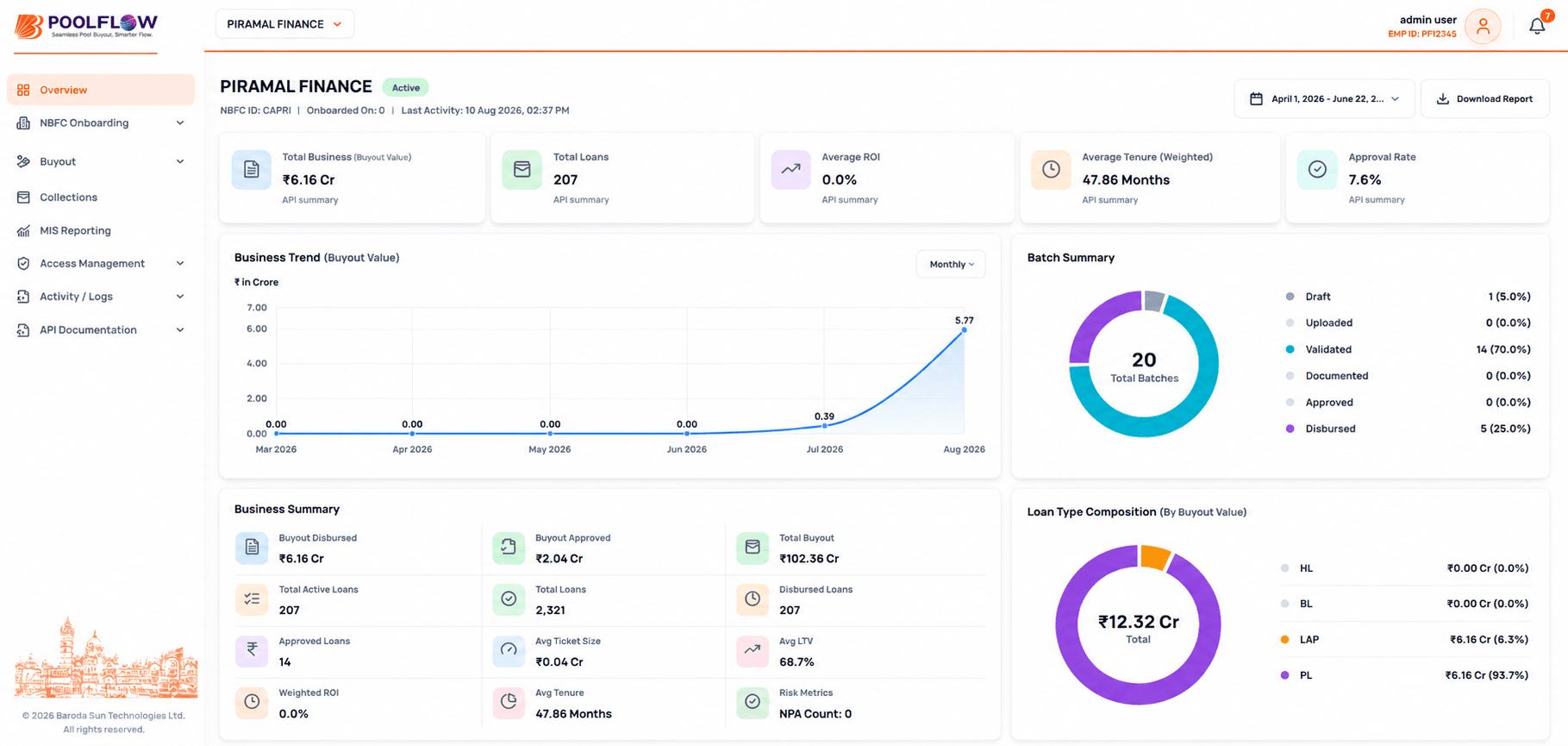Click the Total Business value ₹6.16 Cr
1568x746 pixels.
[x=309, y=180]
